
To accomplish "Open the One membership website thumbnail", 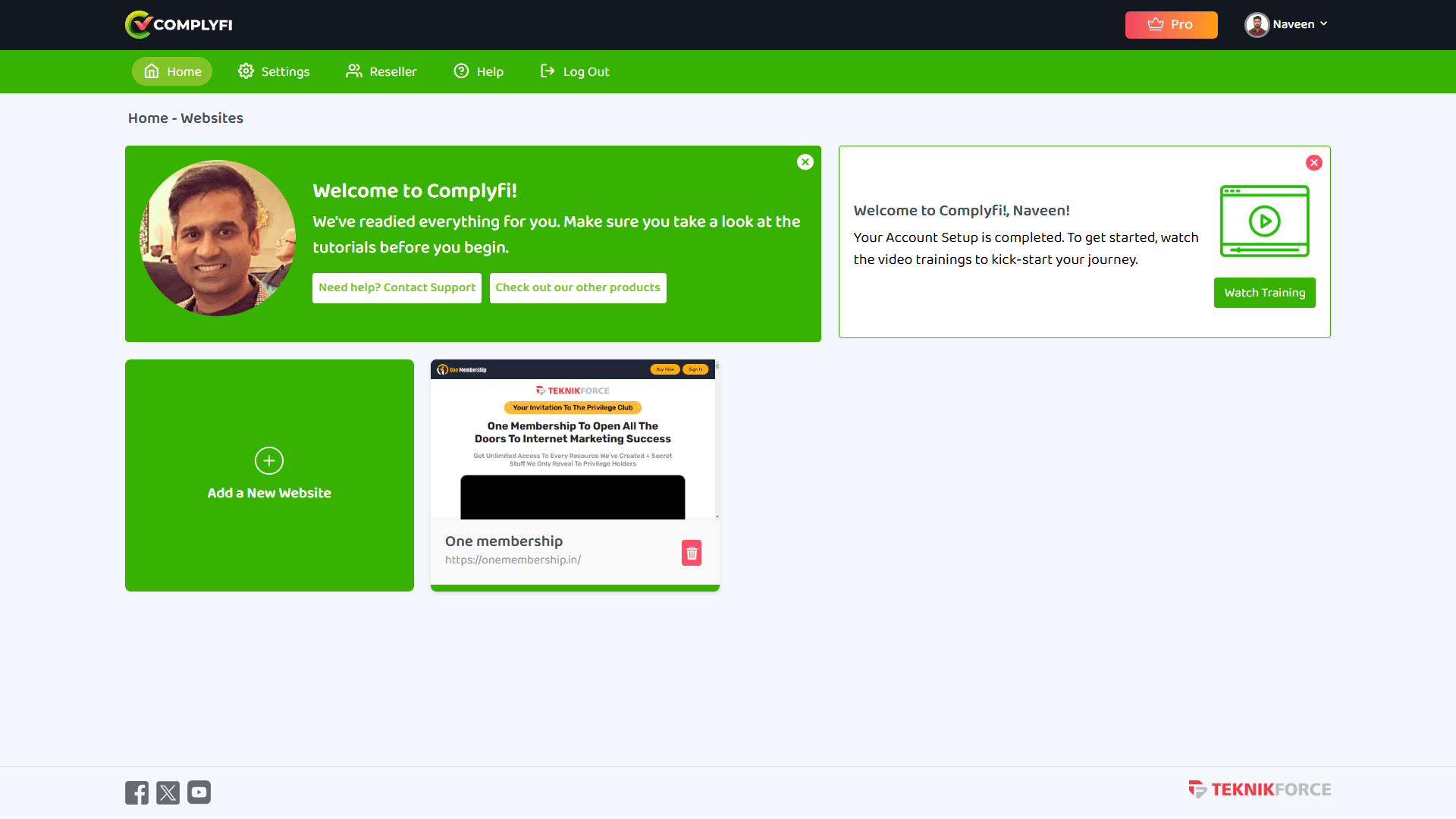I will tap(573, 440).
